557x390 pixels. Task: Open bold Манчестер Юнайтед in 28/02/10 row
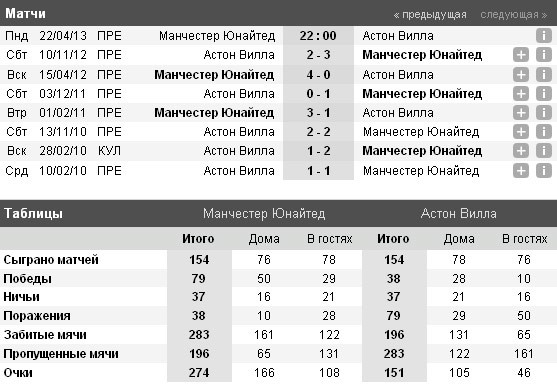point(422,151)
